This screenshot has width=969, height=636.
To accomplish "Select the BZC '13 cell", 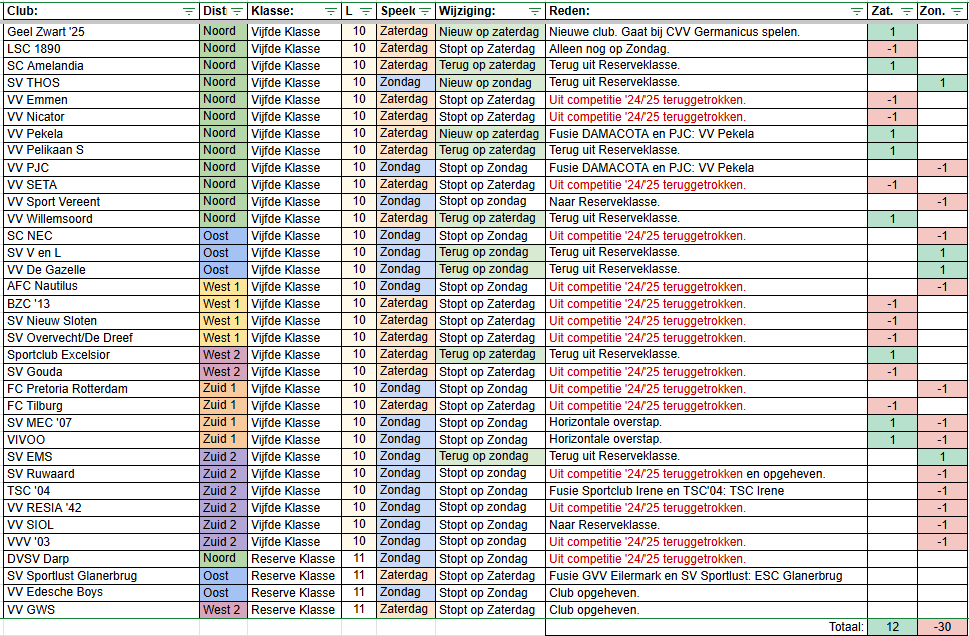I will pos(101,303).
